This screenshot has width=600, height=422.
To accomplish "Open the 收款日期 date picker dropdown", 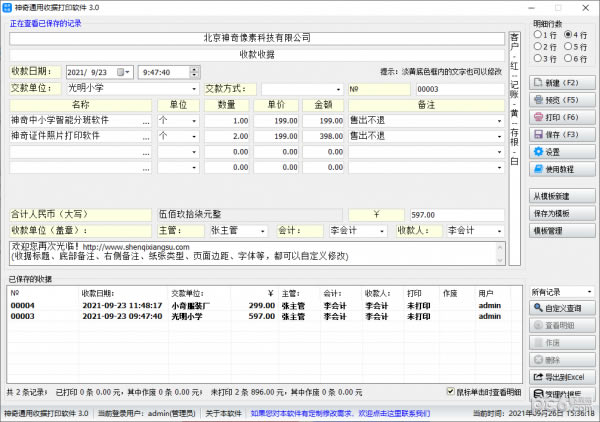I will click(x=126, y=72).
